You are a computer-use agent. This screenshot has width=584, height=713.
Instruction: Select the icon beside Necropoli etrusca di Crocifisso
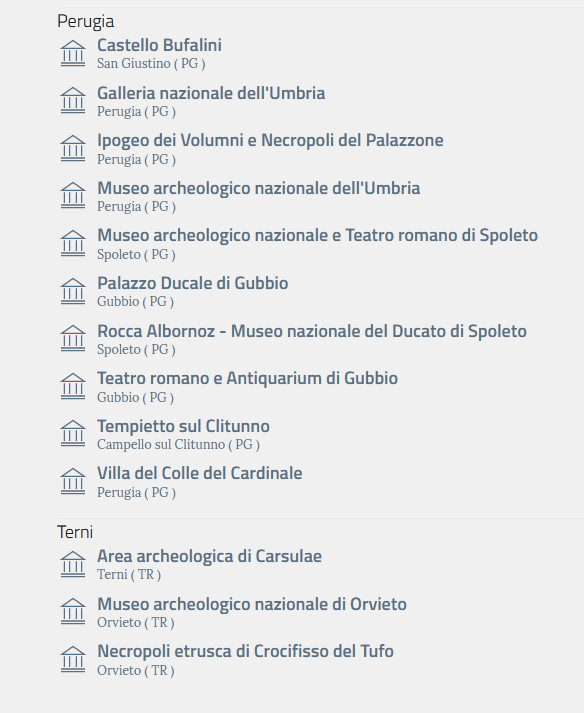point(73,659)
